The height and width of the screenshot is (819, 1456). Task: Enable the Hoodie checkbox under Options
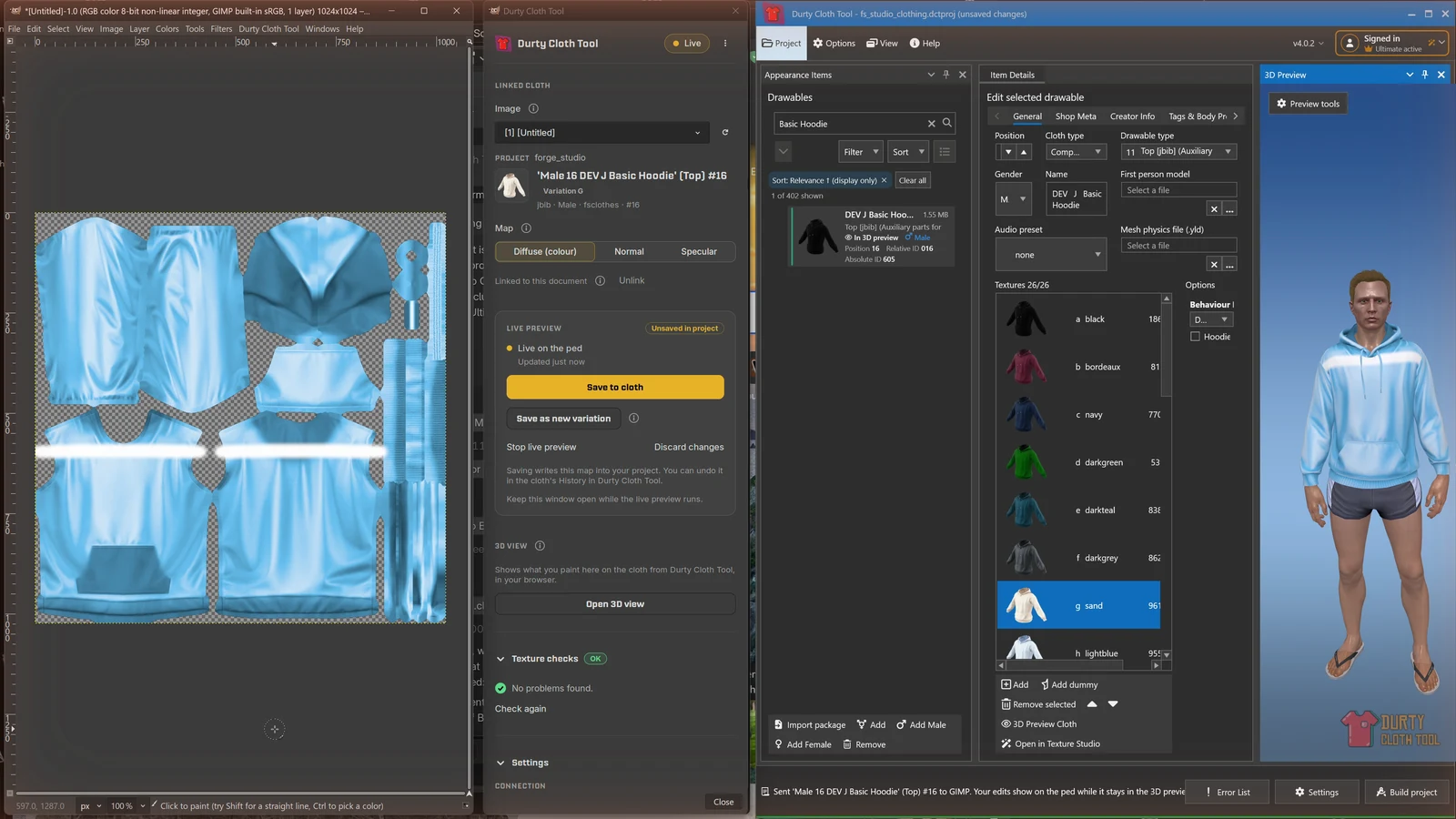pyautogui.click(x=1195, y=337)
